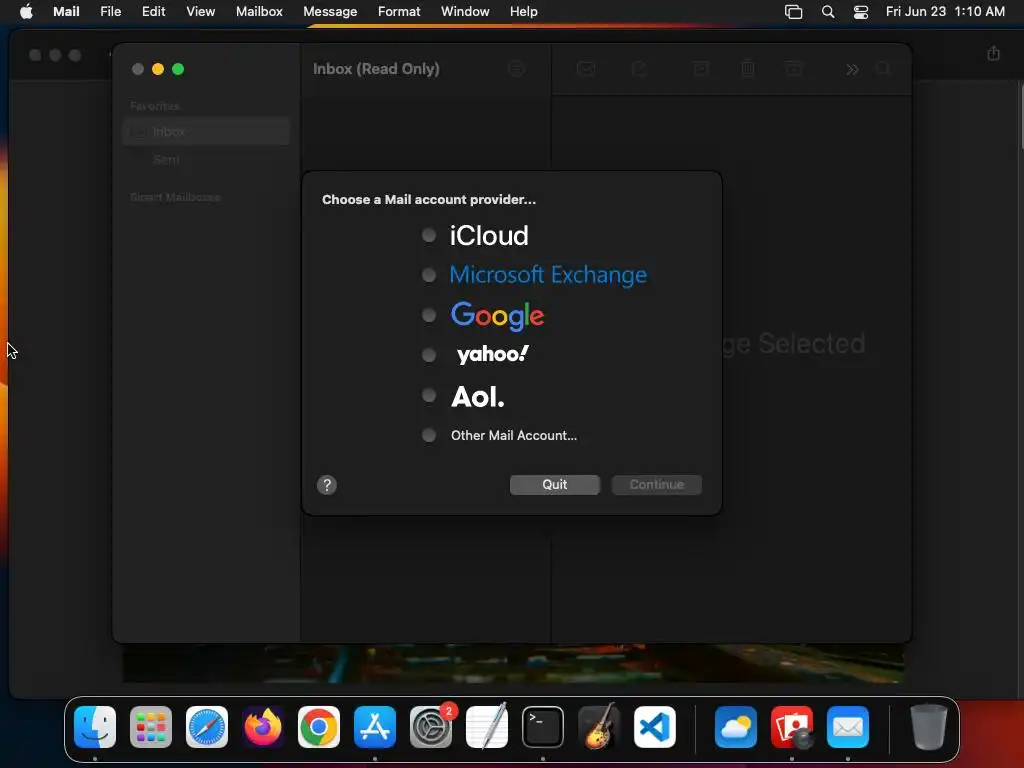1024x768 pixels.
Task: Choose the Aol. account option
Action: click(428, 395)
